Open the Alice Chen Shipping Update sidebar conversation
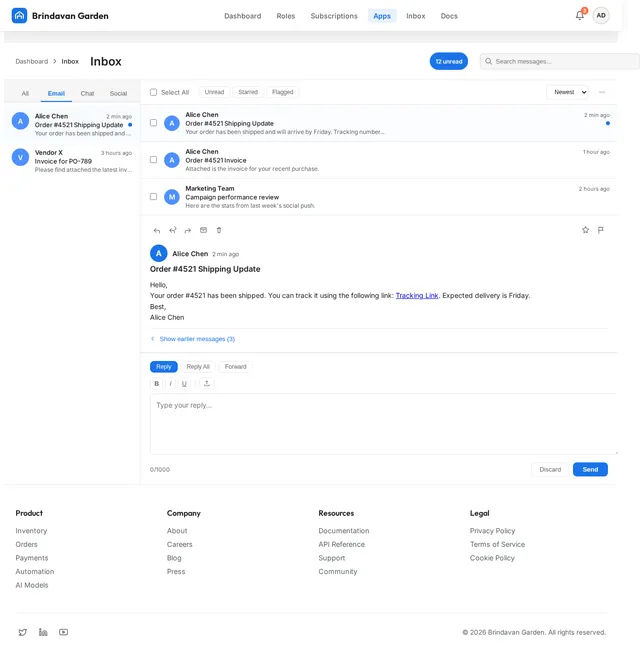The image size is (640, 655). tap(72, 124)
